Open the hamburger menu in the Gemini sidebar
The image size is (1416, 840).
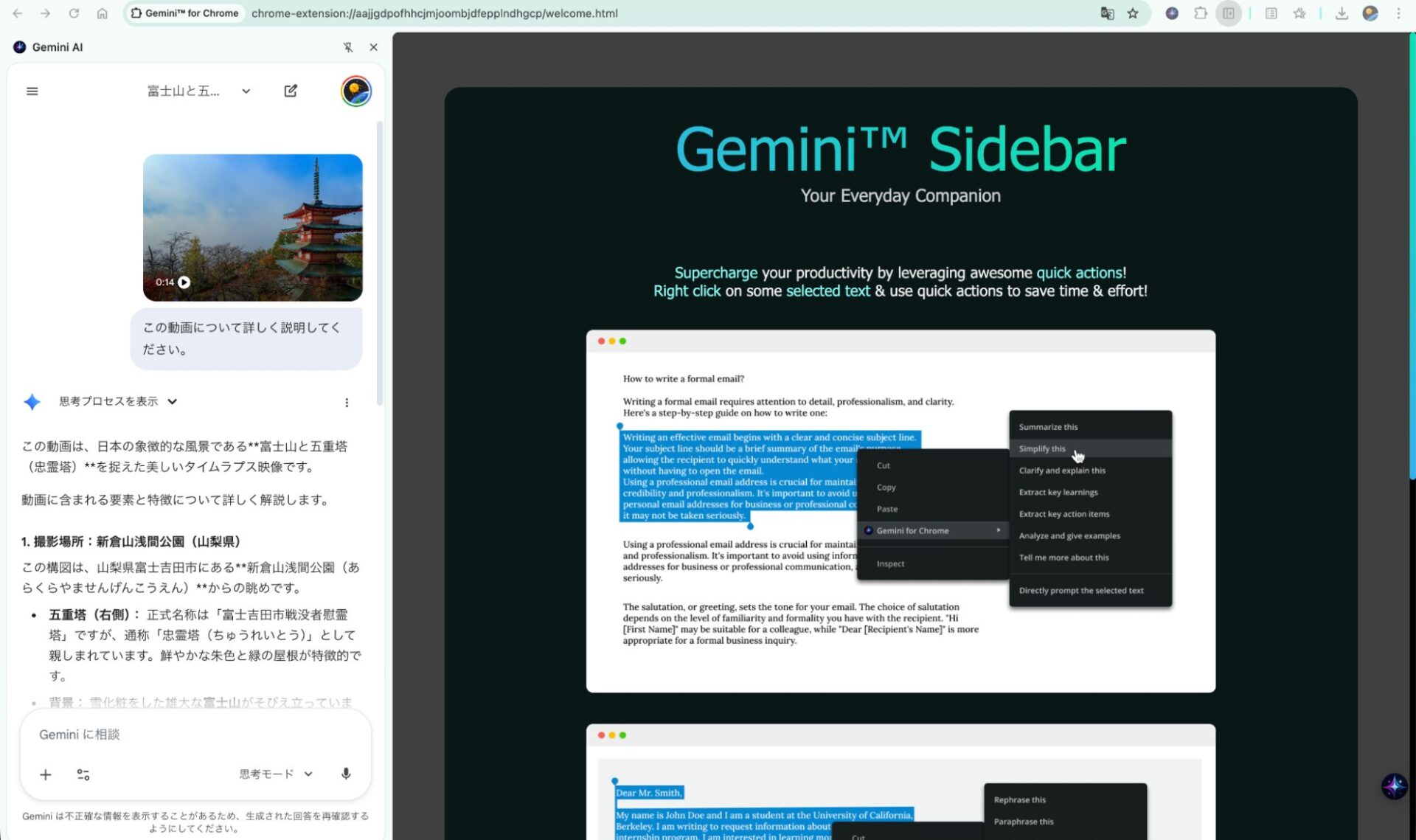click(32, 91)
